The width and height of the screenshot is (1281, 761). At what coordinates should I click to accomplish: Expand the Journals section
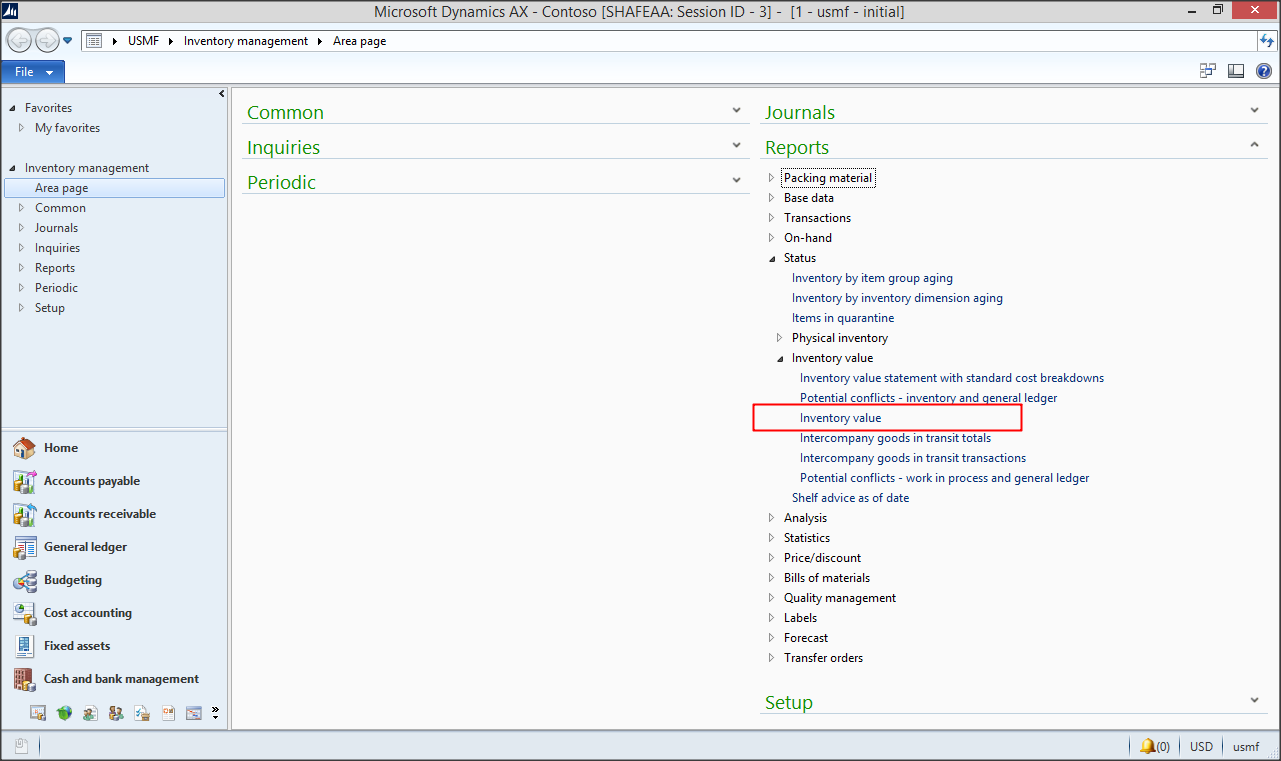[x=1254, y=111]
